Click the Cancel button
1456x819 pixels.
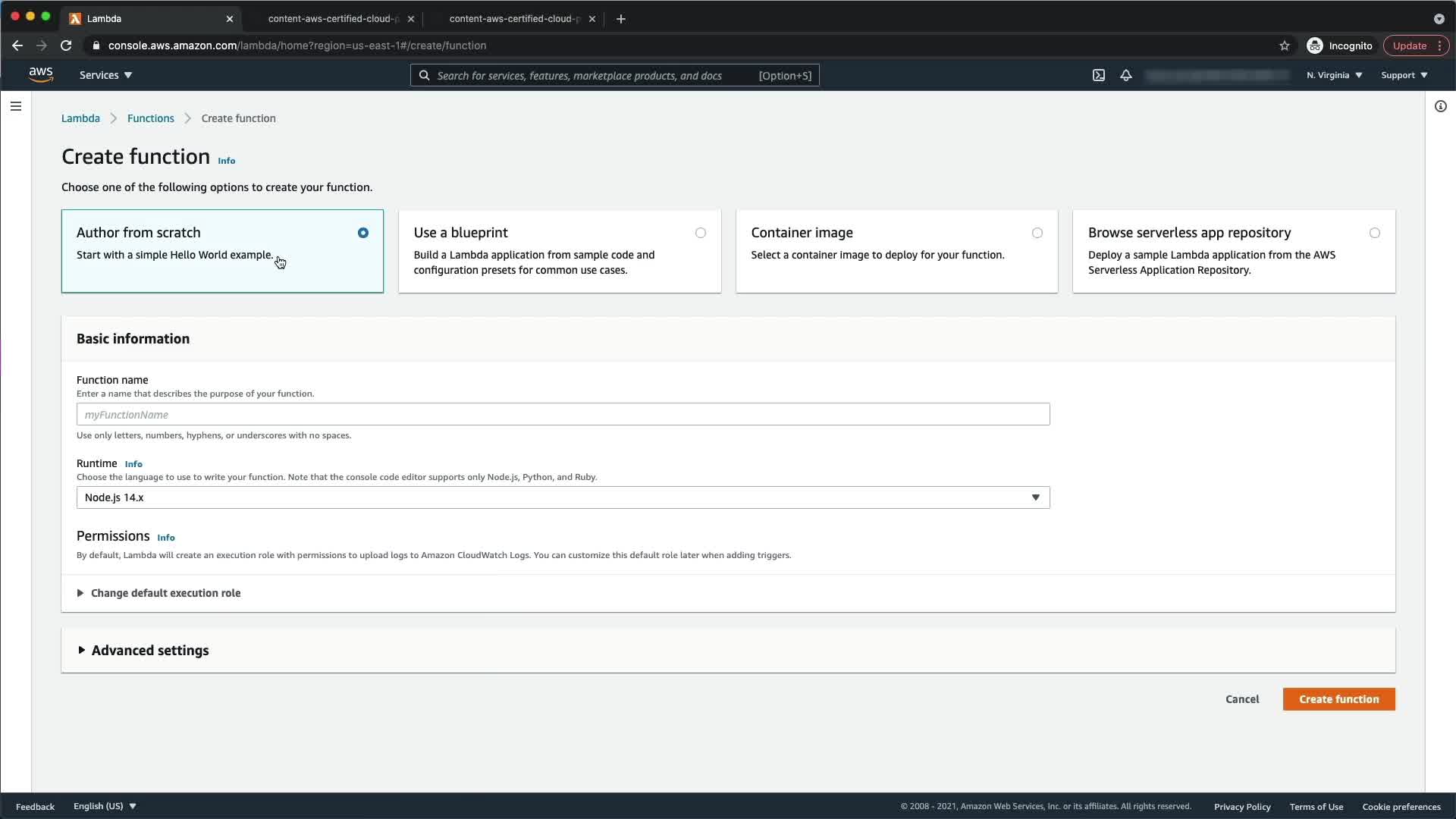click(x=1241, y=699)
